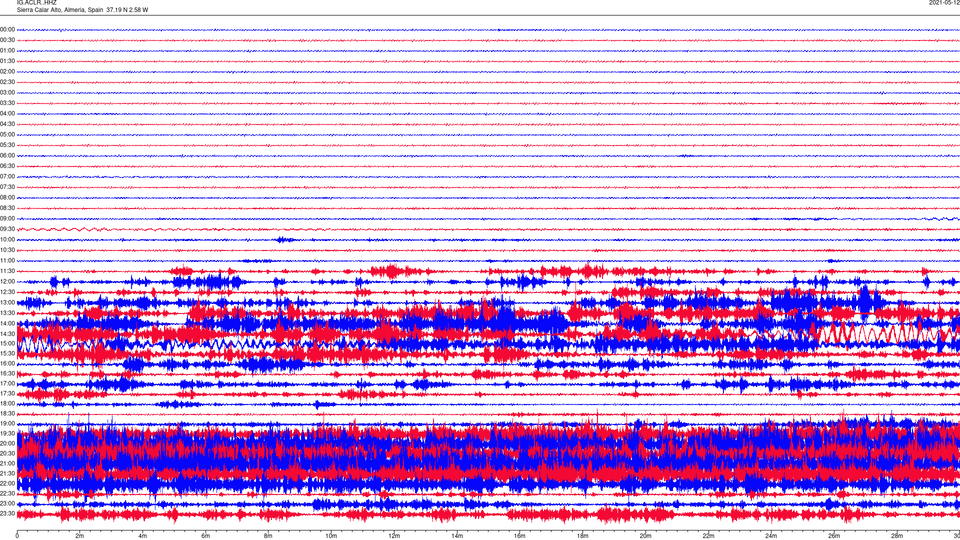Choose the 19:30 time label
This screenshot has width=960, height=540.
[x=7, y=433]
